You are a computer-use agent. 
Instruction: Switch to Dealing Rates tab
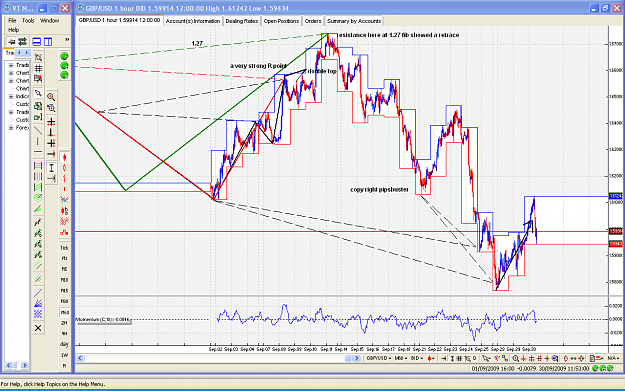242,21
